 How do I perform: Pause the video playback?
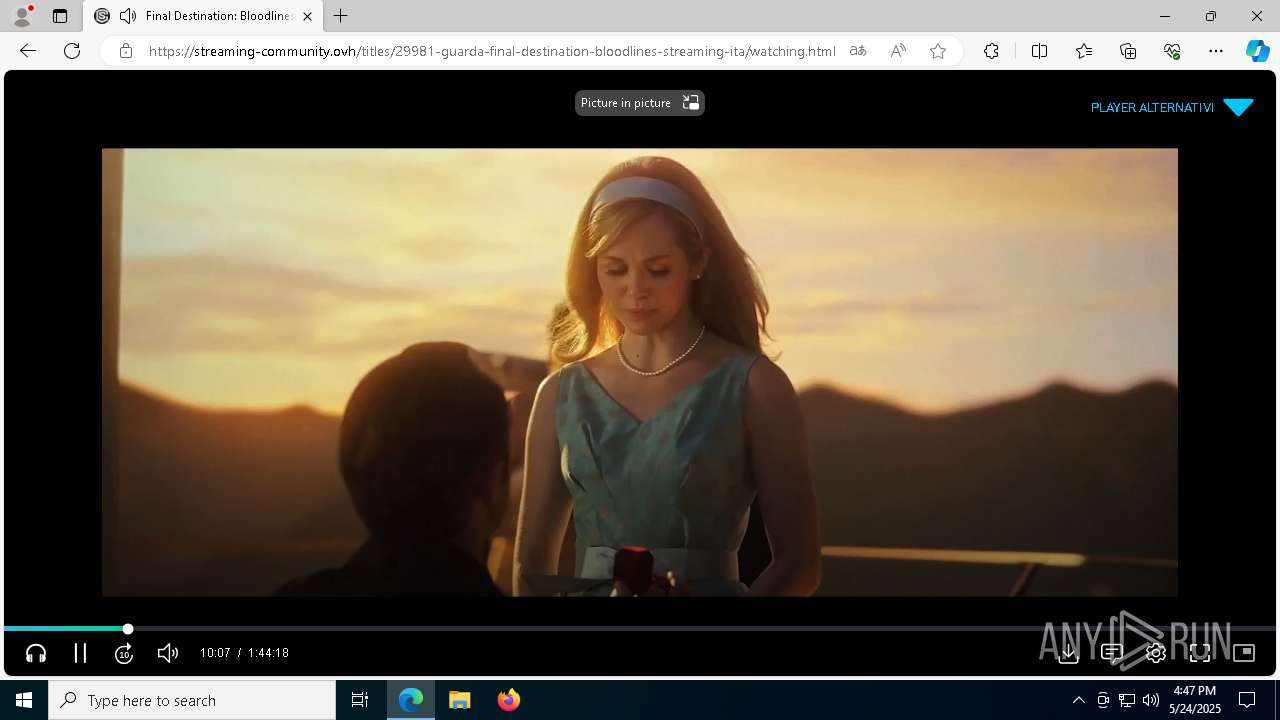80,653
